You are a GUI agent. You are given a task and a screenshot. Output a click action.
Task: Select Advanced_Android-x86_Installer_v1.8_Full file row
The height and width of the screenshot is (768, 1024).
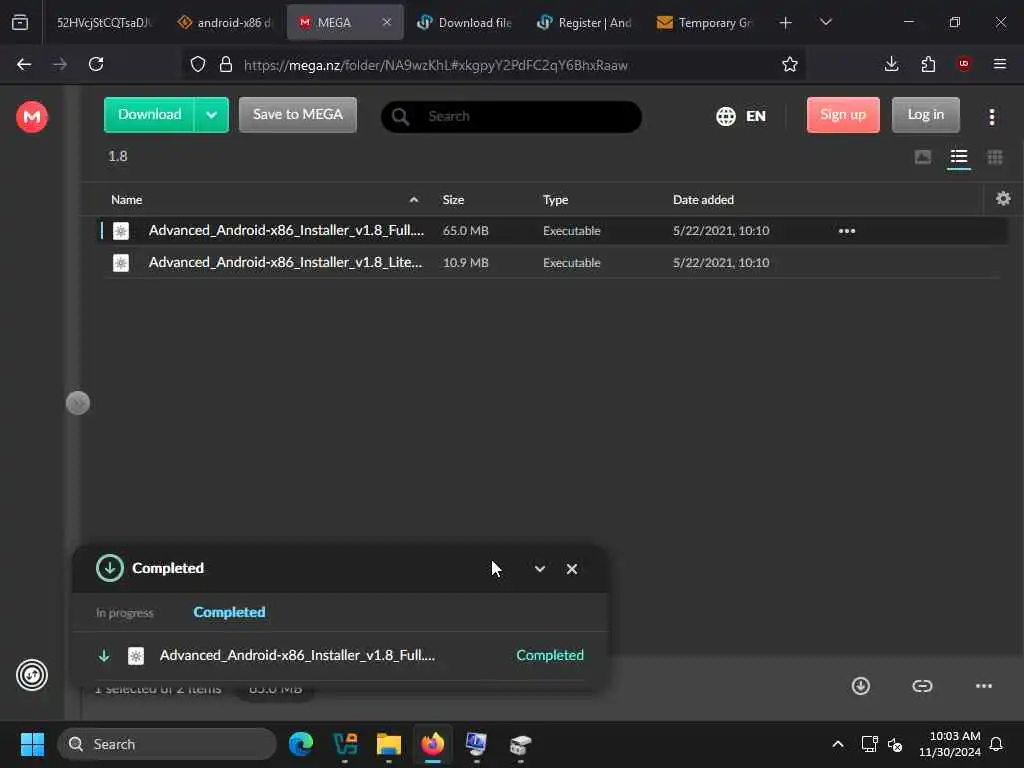point(552,231)
